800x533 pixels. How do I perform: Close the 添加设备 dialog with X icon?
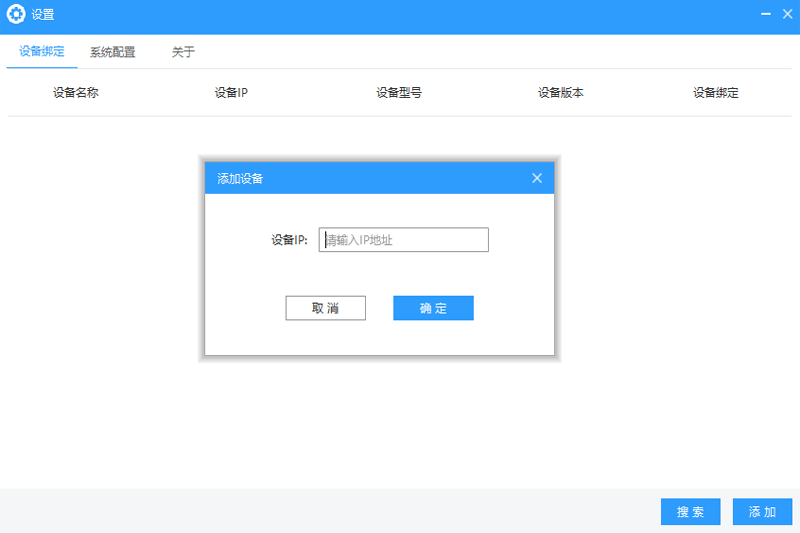coord(537,178)
